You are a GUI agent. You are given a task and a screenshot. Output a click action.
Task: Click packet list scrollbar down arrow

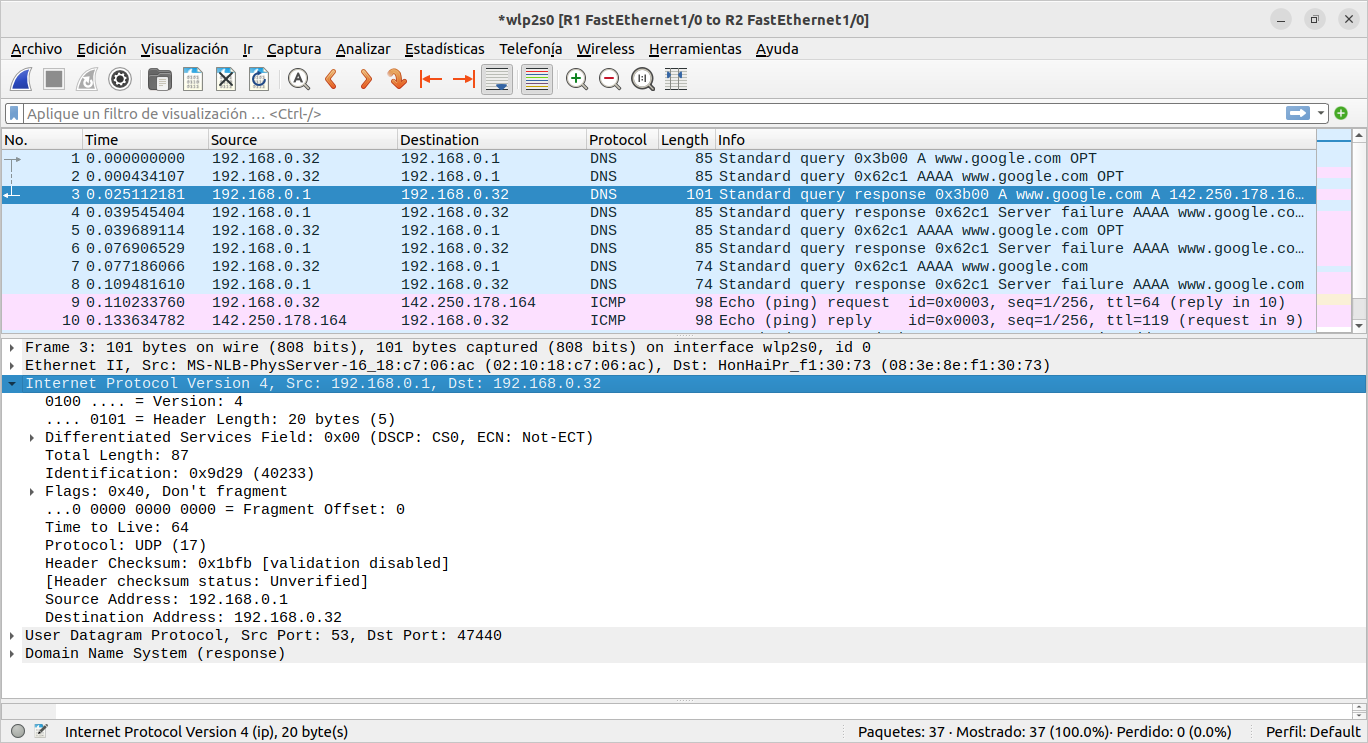click(x=1359, y=326)
